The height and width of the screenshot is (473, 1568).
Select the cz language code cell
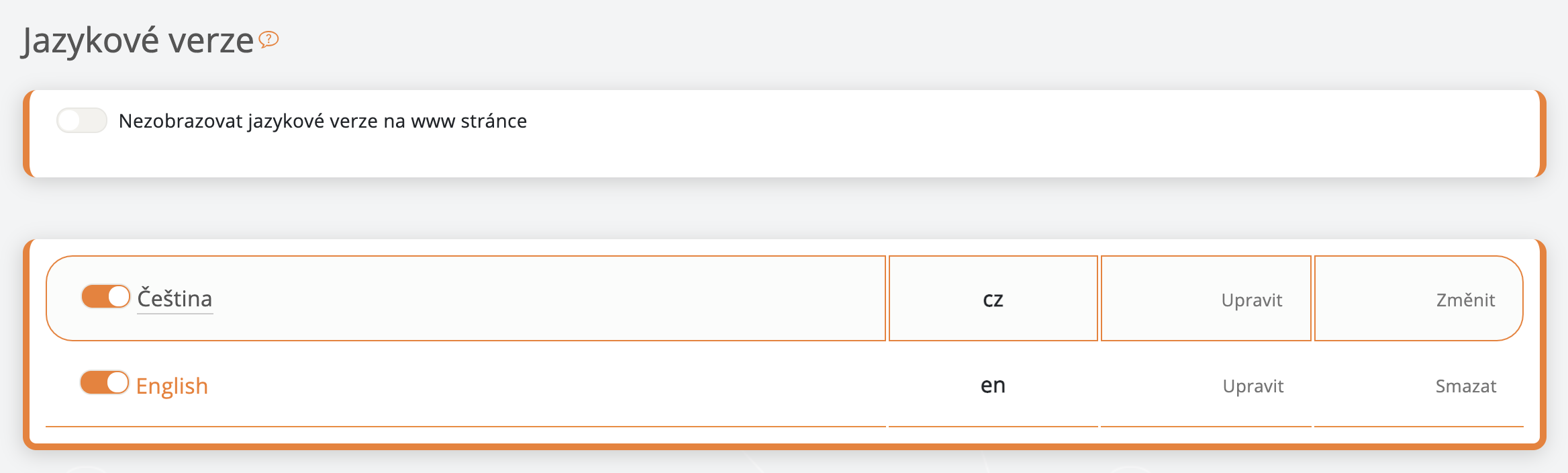(x=993, y=299)
